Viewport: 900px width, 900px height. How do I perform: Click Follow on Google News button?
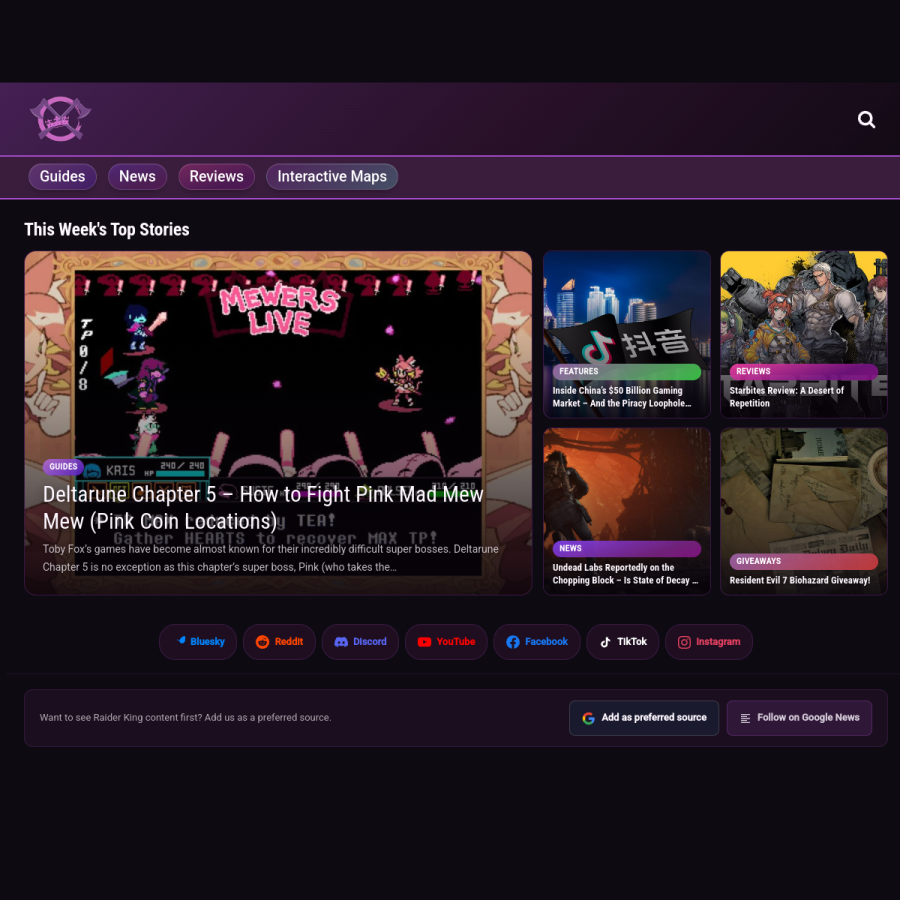[x=799, y=717]
